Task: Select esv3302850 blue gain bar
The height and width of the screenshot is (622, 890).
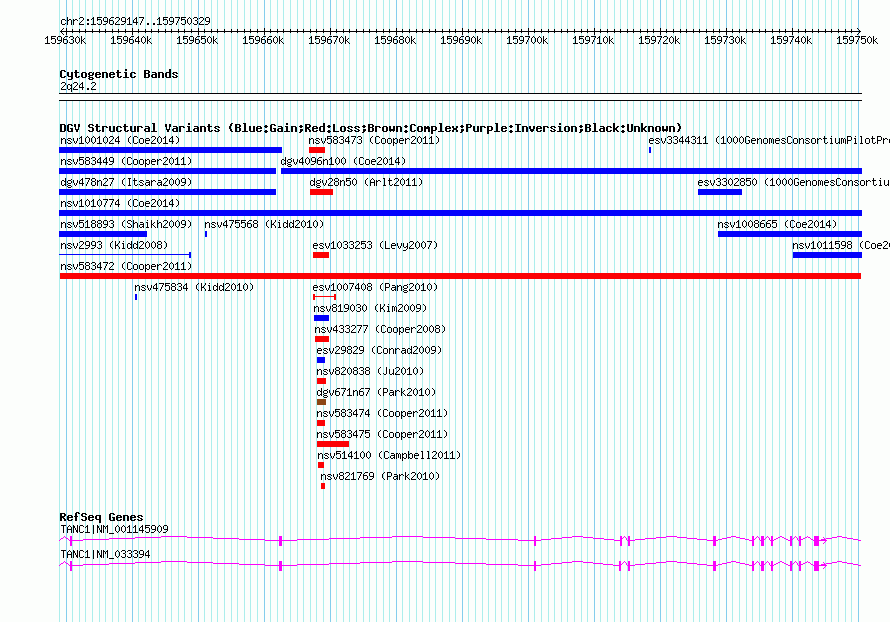Action: click(x=720, y=192)
